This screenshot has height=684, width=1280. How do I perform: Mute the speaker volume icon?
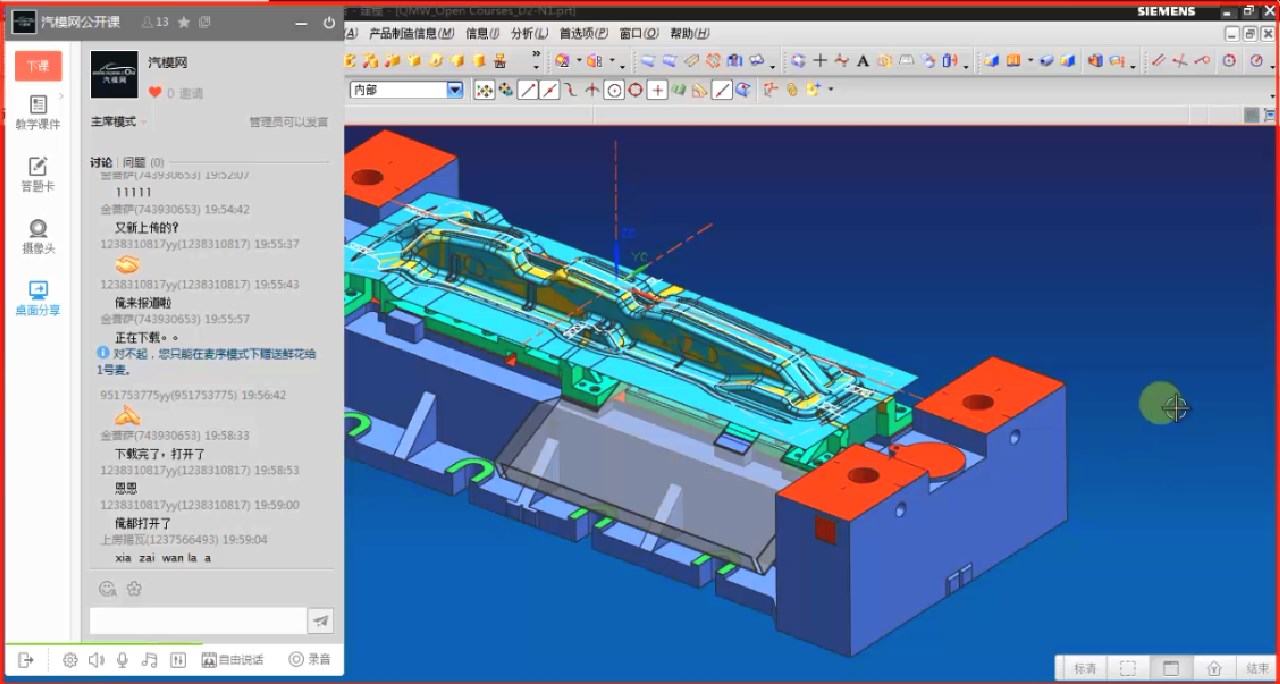click(96, 660)
